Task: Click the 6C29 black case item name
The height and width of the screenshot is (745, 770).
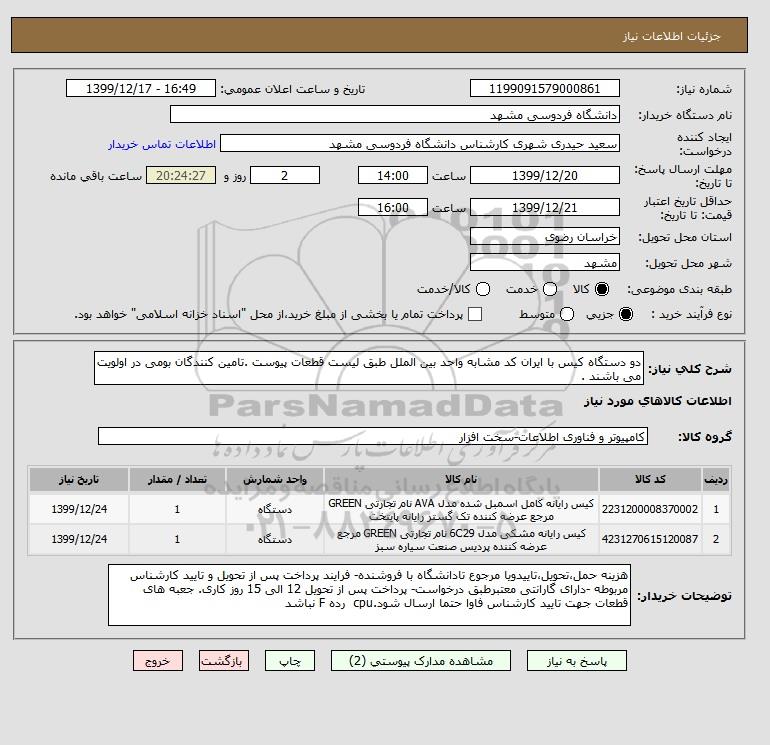Action: coord(461,540)
